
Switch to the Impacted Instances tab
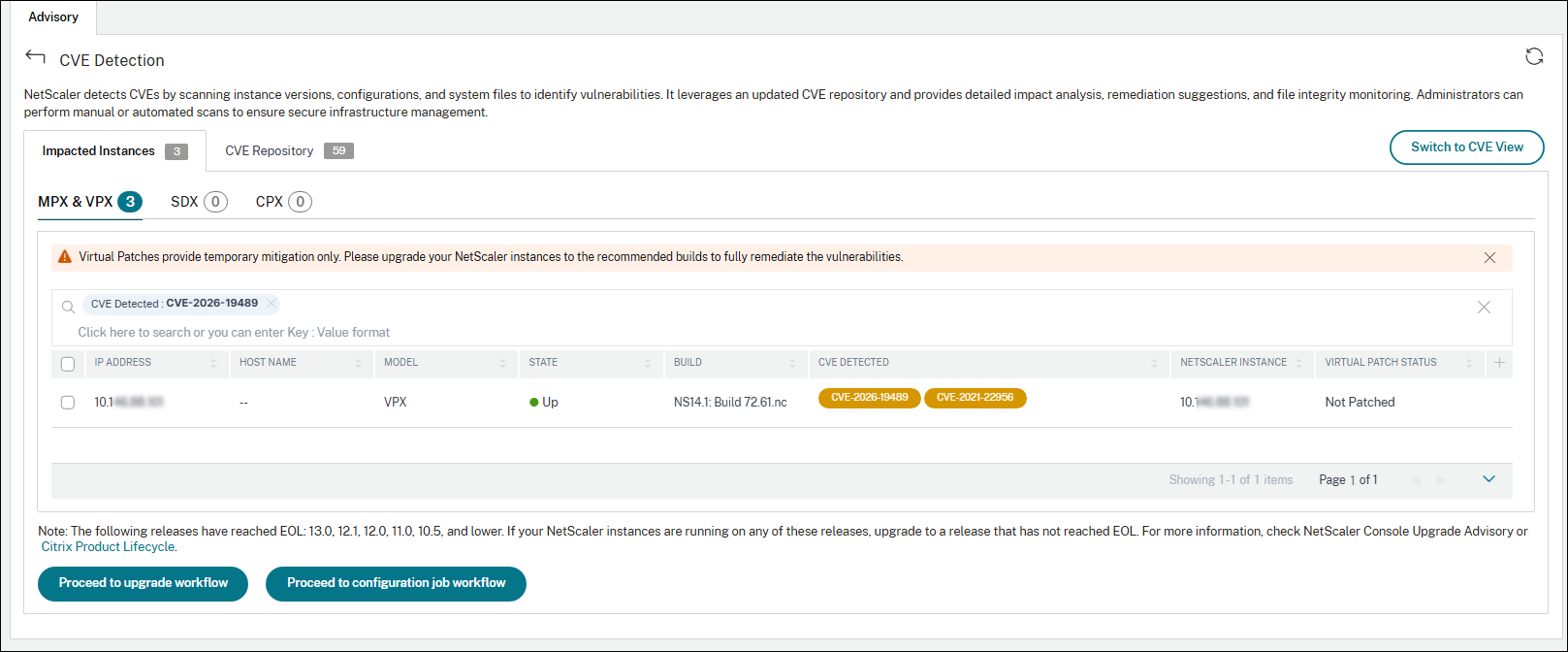point(114,151)
